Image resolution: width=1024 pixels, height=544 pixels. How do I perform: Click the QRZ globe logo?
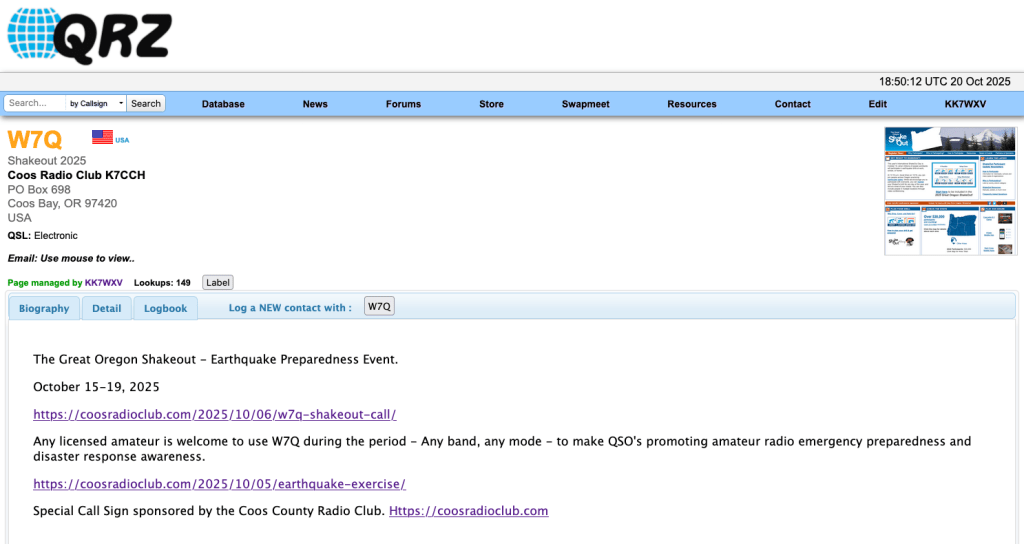tap(90, 35)
